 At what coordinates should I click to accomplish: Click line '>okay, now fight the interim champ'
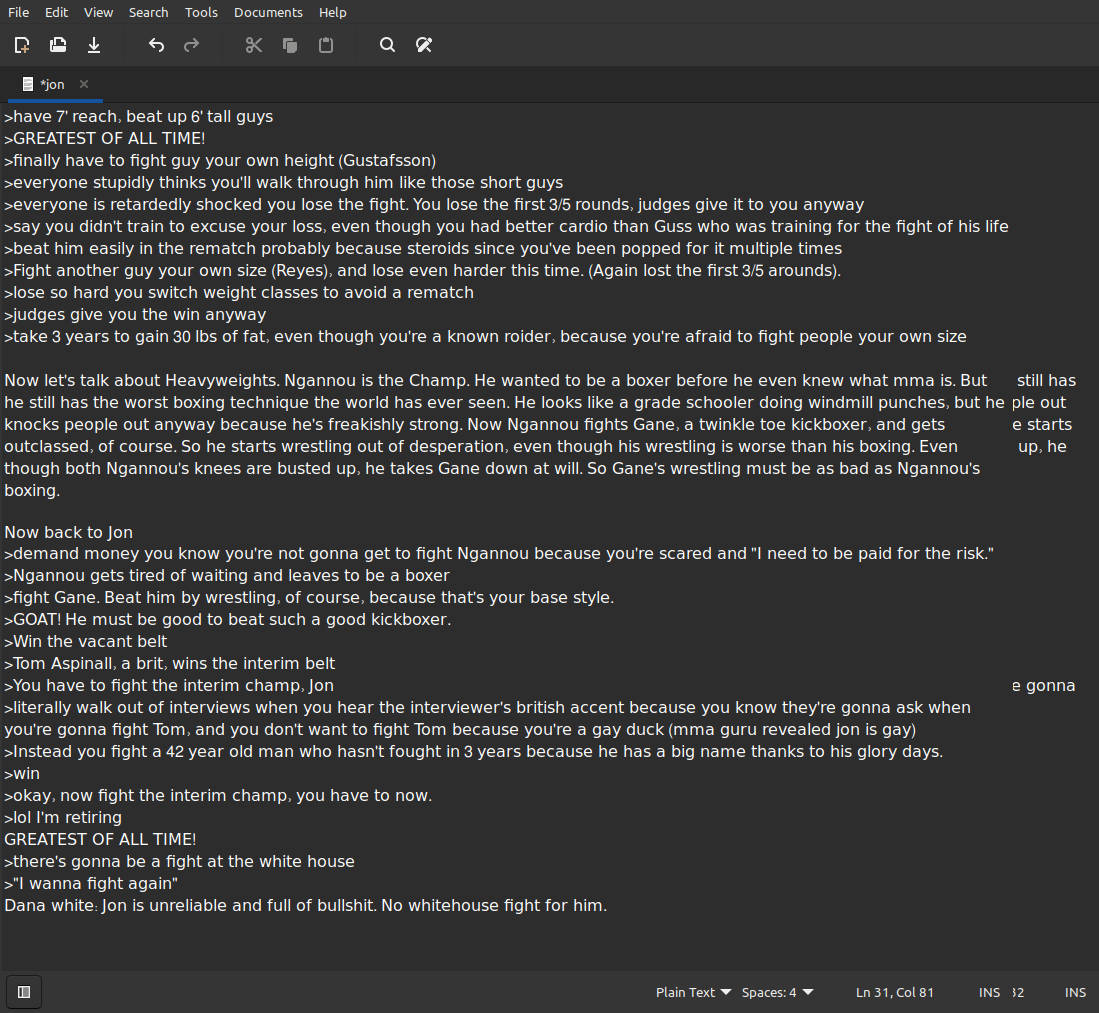tap(218, 796)
